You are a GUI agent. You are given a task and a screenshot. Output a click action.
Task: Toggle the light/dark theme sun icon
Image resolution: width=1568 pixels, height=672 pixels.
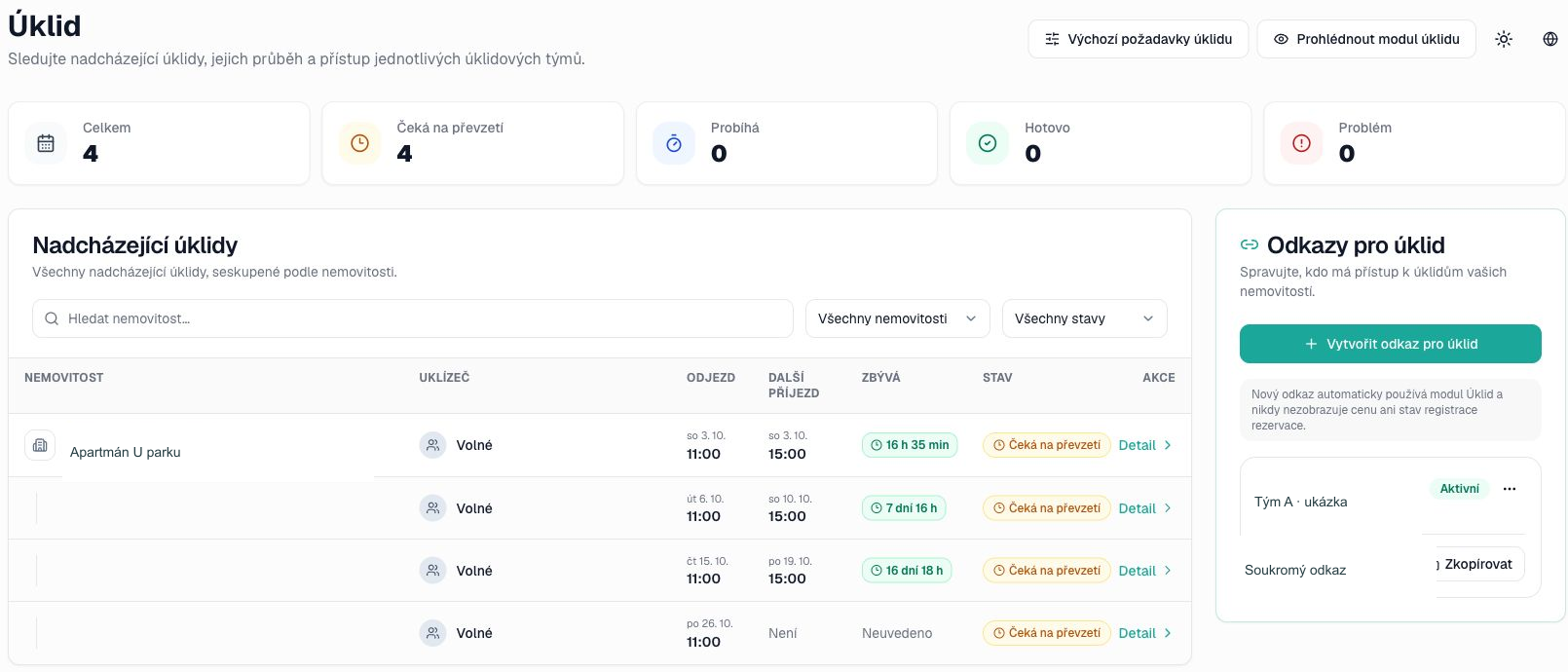[1504, 39]
